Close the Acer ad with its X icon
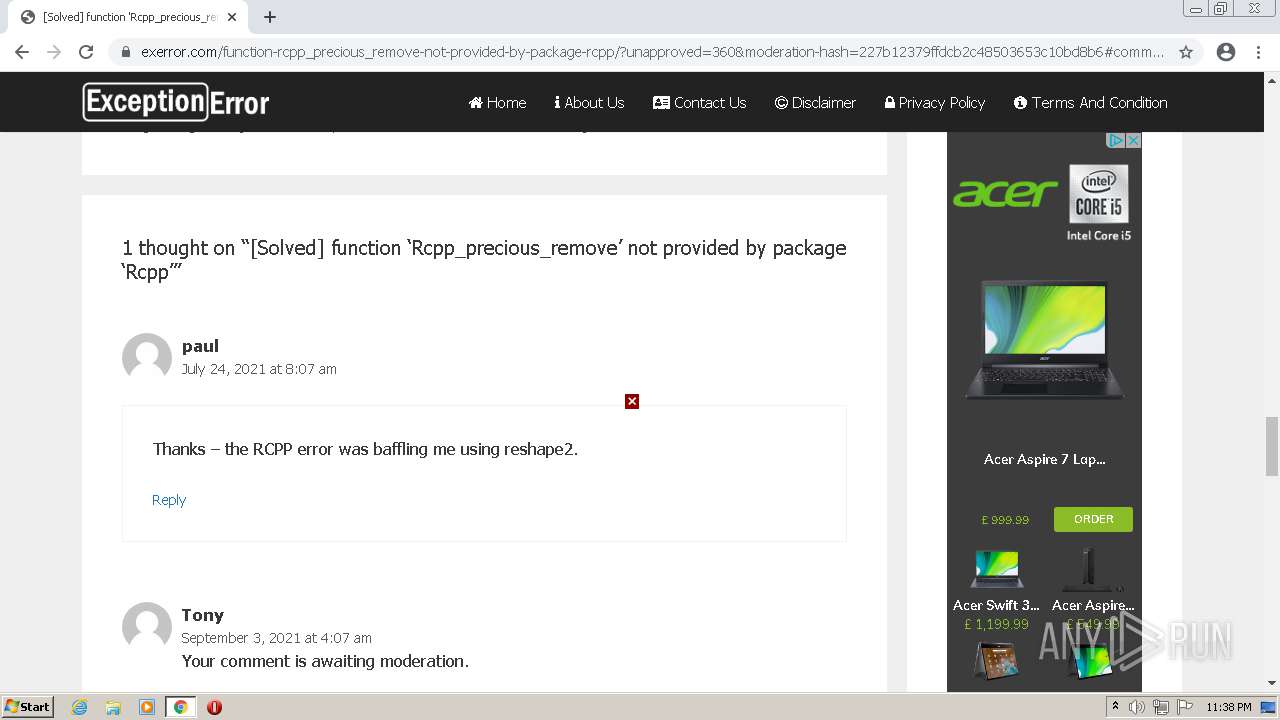 click(1134, 140)
